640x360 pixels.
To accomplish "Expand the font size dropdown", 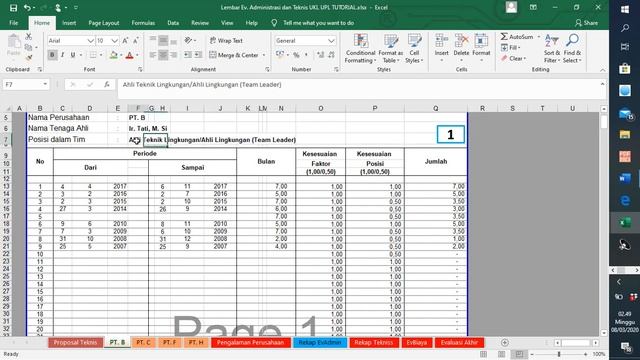I will coord(115,41).
